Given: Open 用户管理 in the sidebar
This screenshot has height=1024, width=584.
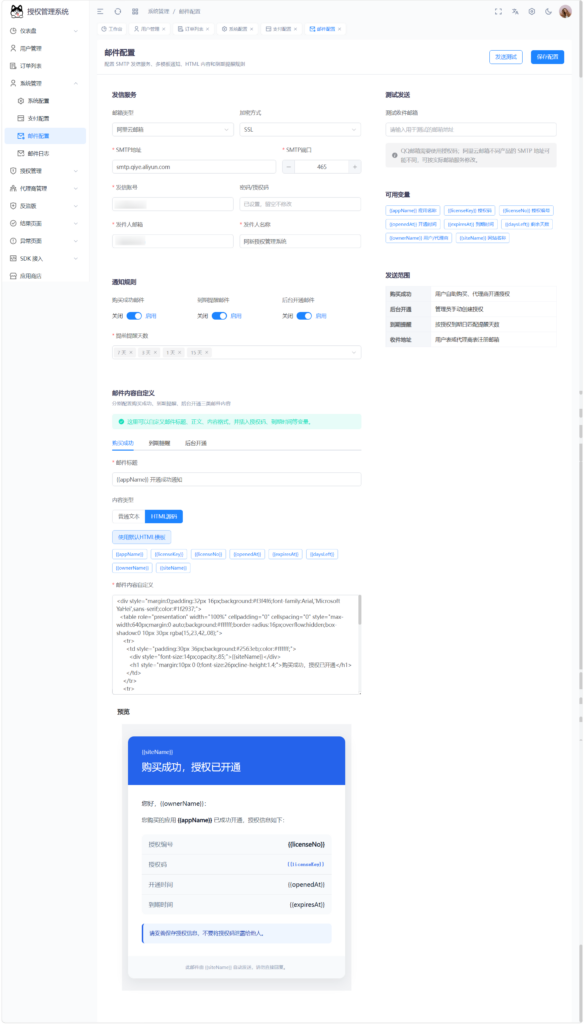Looking at the screenshot, I should pos(44,48).
